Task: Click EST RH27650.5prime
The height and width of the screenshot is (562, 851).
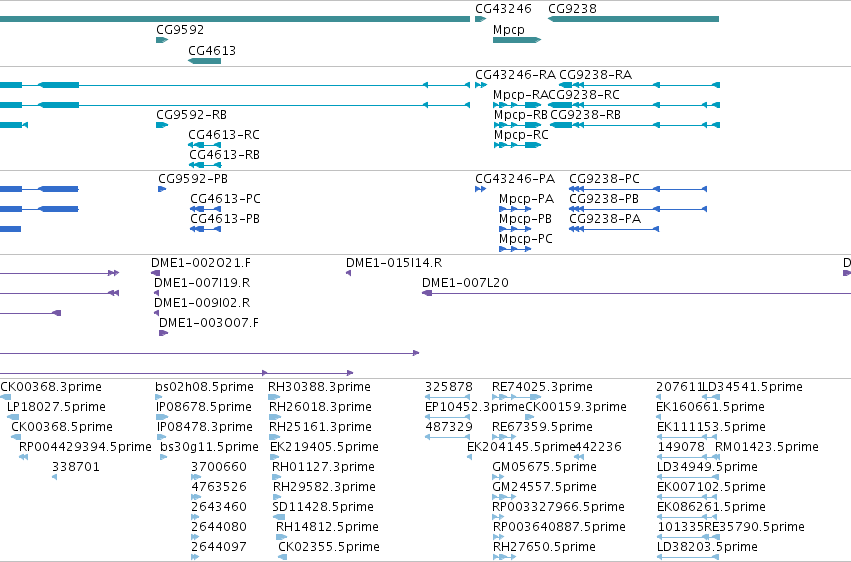Action: click(x=544, y=547)
